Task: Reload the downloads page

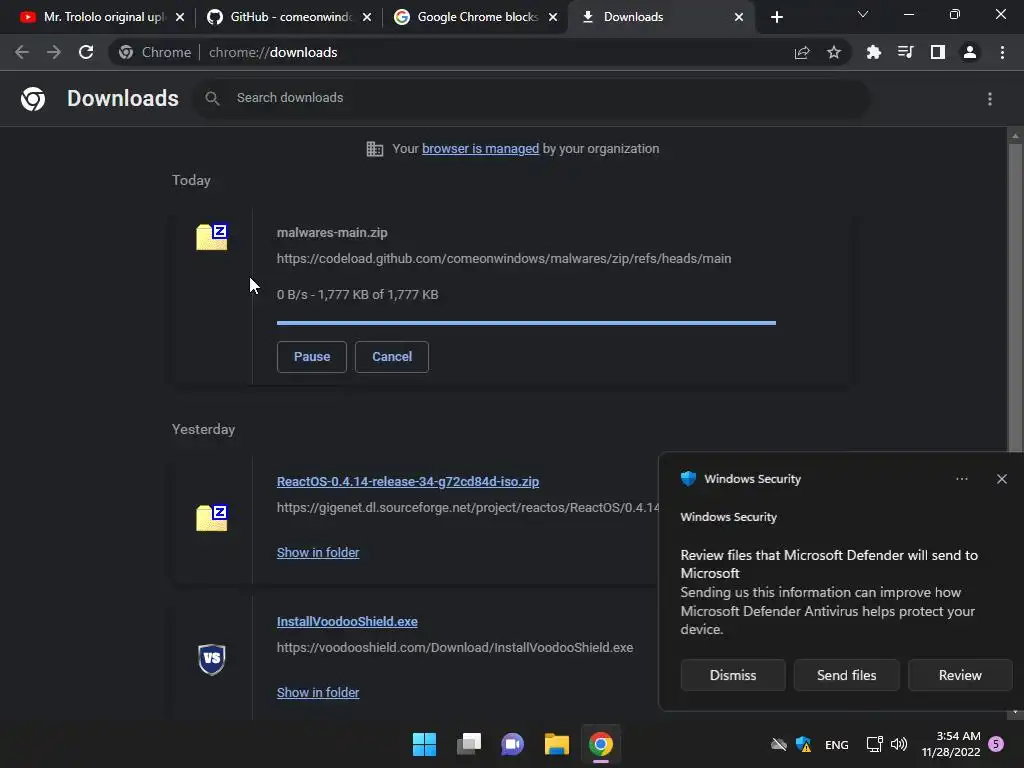Action: 86,52
